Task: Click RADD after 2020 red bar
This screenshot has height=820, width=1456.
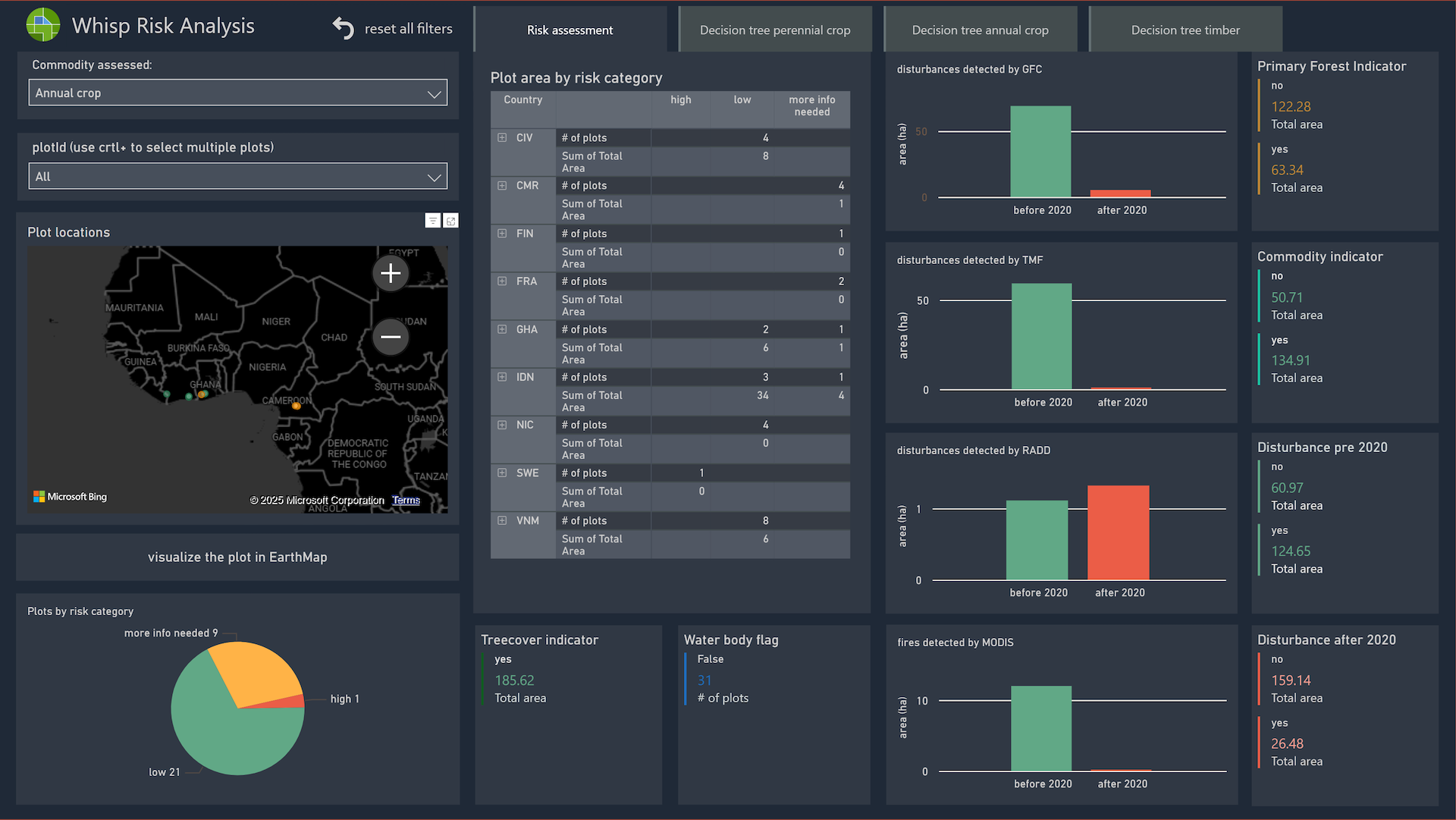Action: (1118, 533)
